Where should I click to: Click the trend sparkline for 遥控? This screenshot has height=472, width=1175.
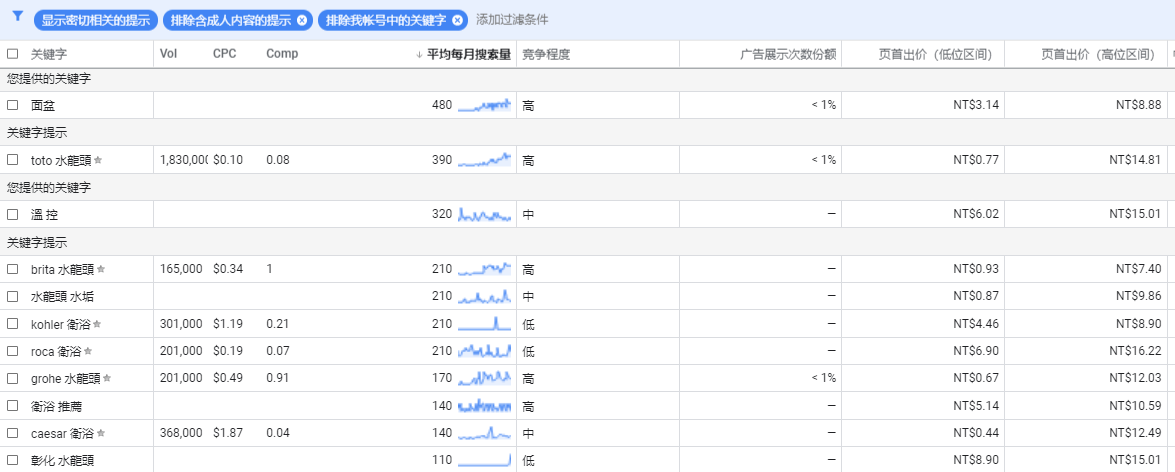pyautogui.click(x=485, y=214)
